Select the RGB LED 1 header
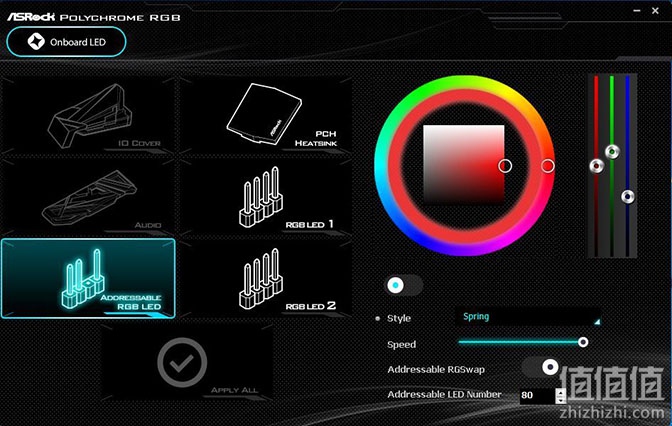The width and height of the screenshot is (672, 426). pos(266,197)
